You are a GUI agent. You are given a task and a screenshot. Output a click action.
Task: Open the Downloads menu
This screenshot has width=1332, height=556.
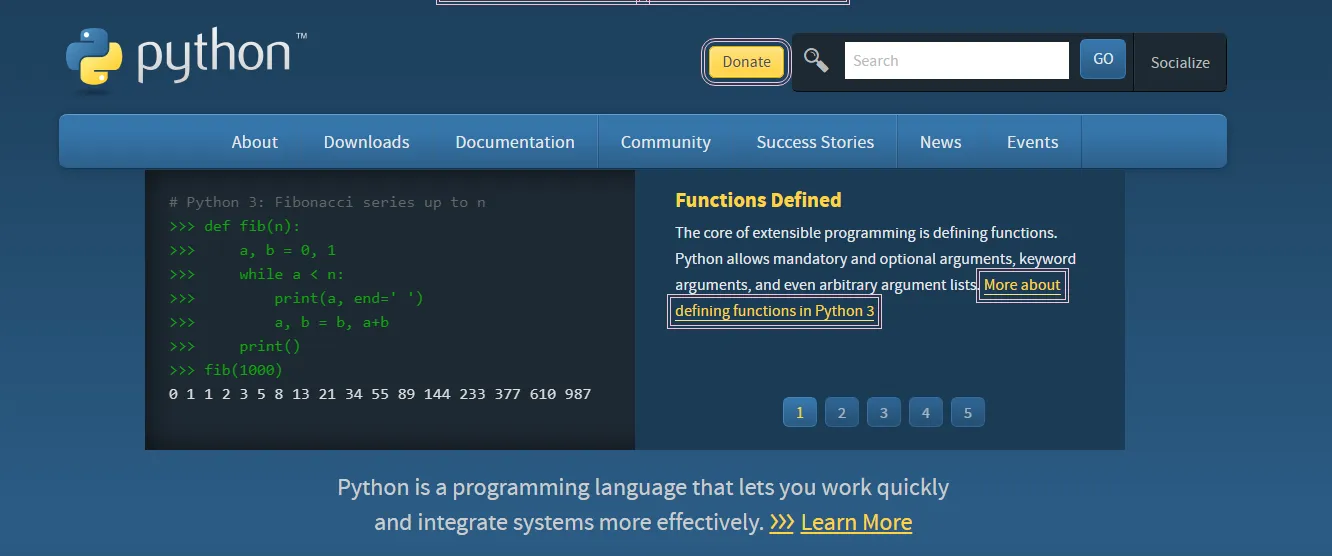pyautogui.click(x=367, y=142)
